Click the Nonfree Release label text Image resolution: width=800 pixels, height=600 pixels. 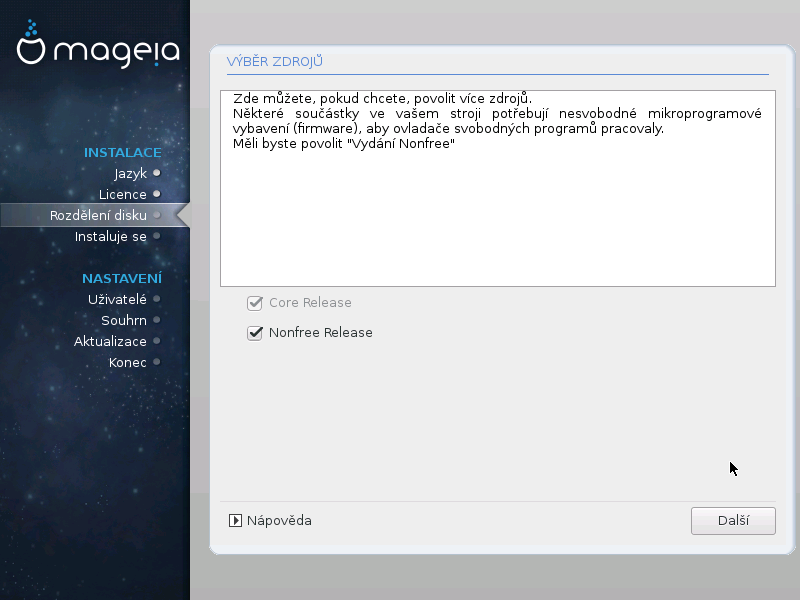click(x=320, y=333)
